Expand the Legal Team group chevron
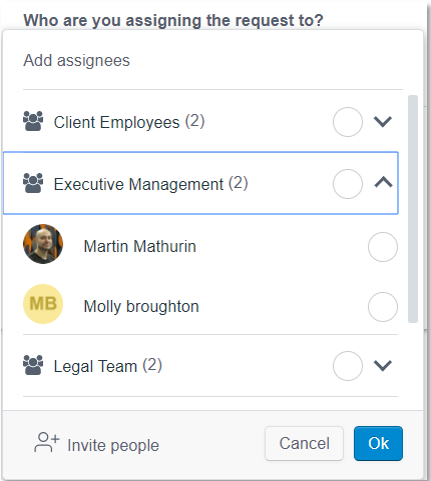The height and width of the screenshot is (481, 431). (383, 366)
